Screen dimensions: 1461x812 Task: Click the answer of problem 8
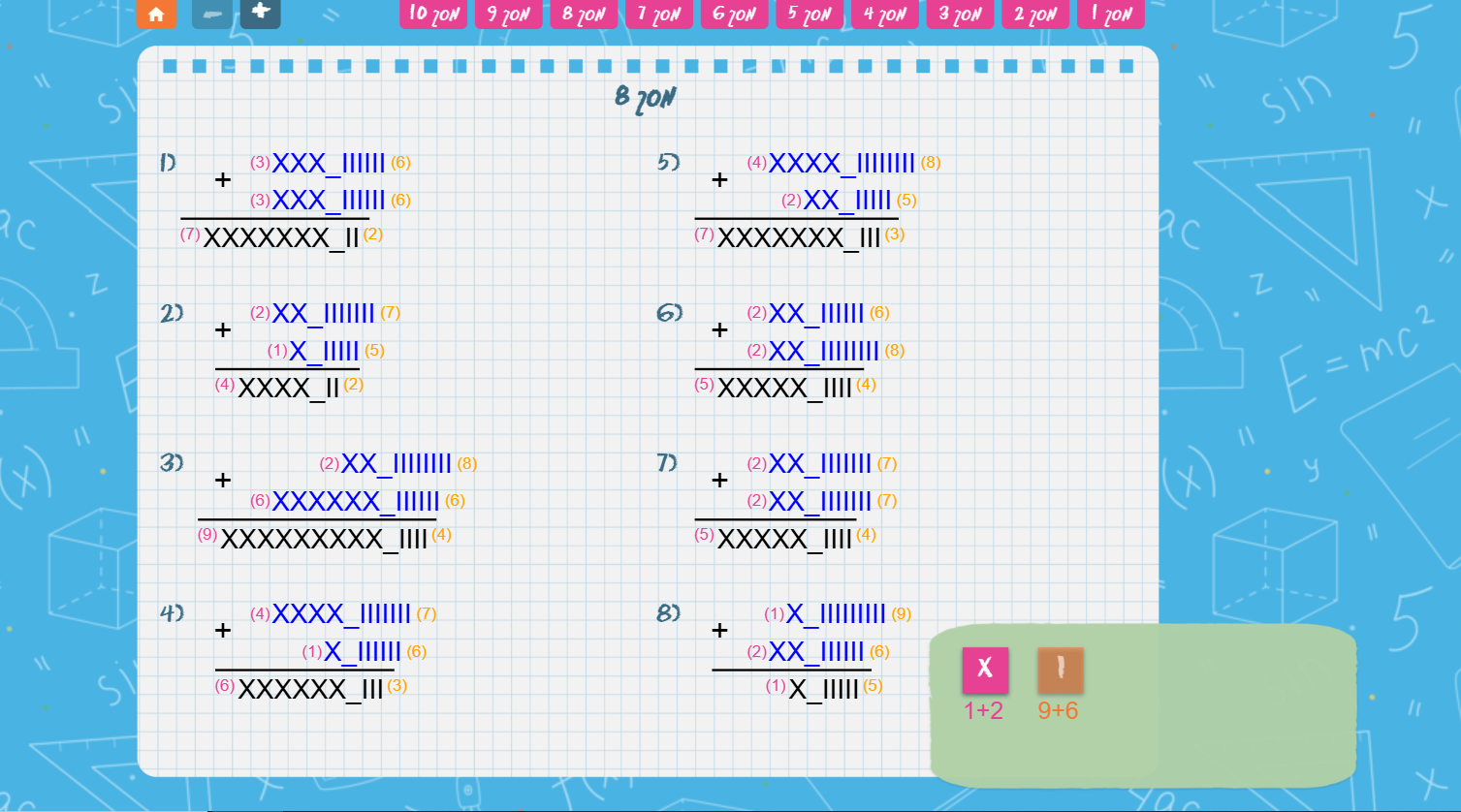click(823, 689)
